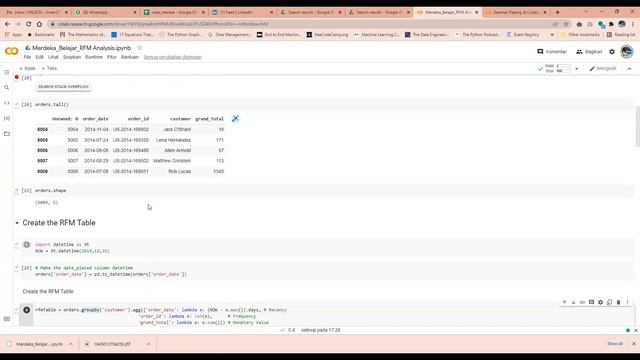Open a new browser tab
The height and width of the screenshot is (360, 640).
point(558,12)
